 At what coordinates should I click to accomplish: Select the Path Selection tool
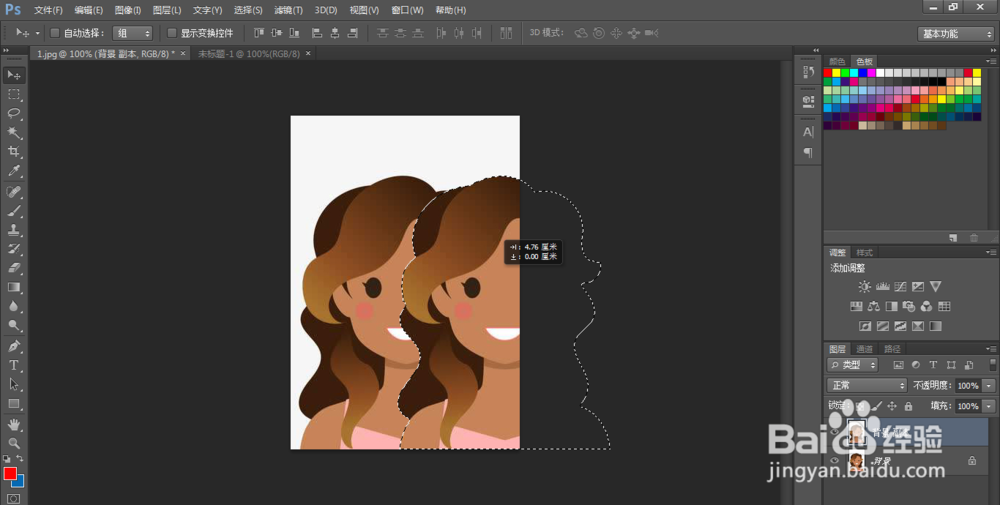click(x=13, y=384)
